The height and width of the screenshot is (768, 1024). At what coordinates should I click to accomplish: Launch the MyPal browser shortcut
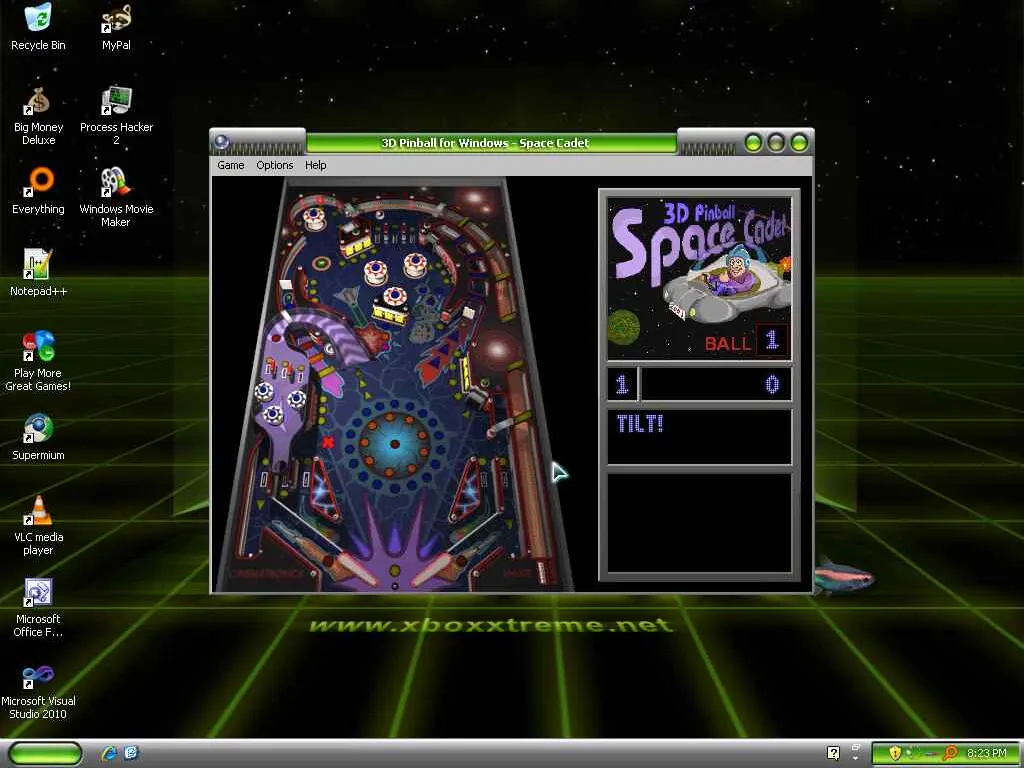[116, 27]
